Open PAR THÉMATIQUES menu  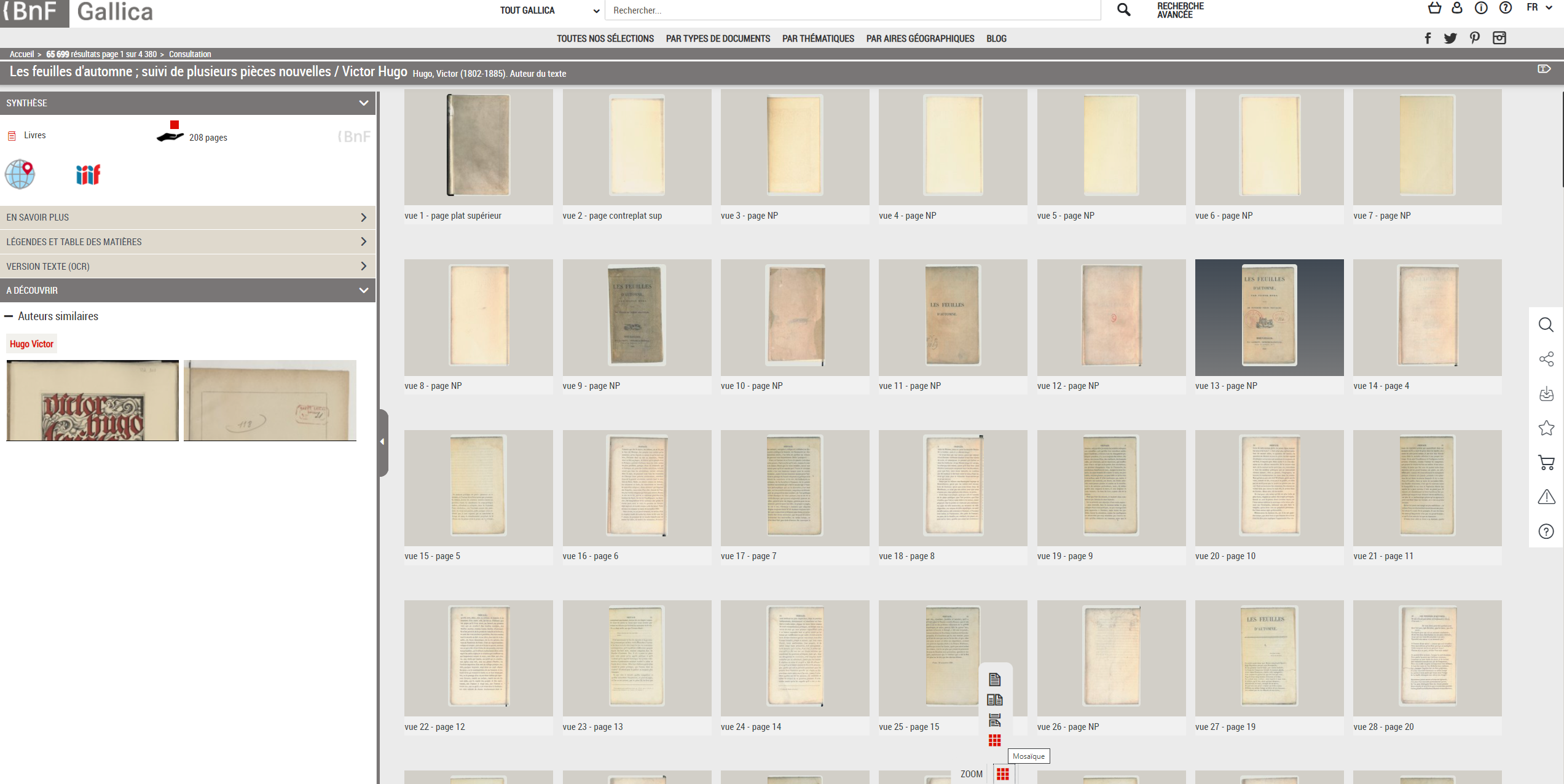818,39
